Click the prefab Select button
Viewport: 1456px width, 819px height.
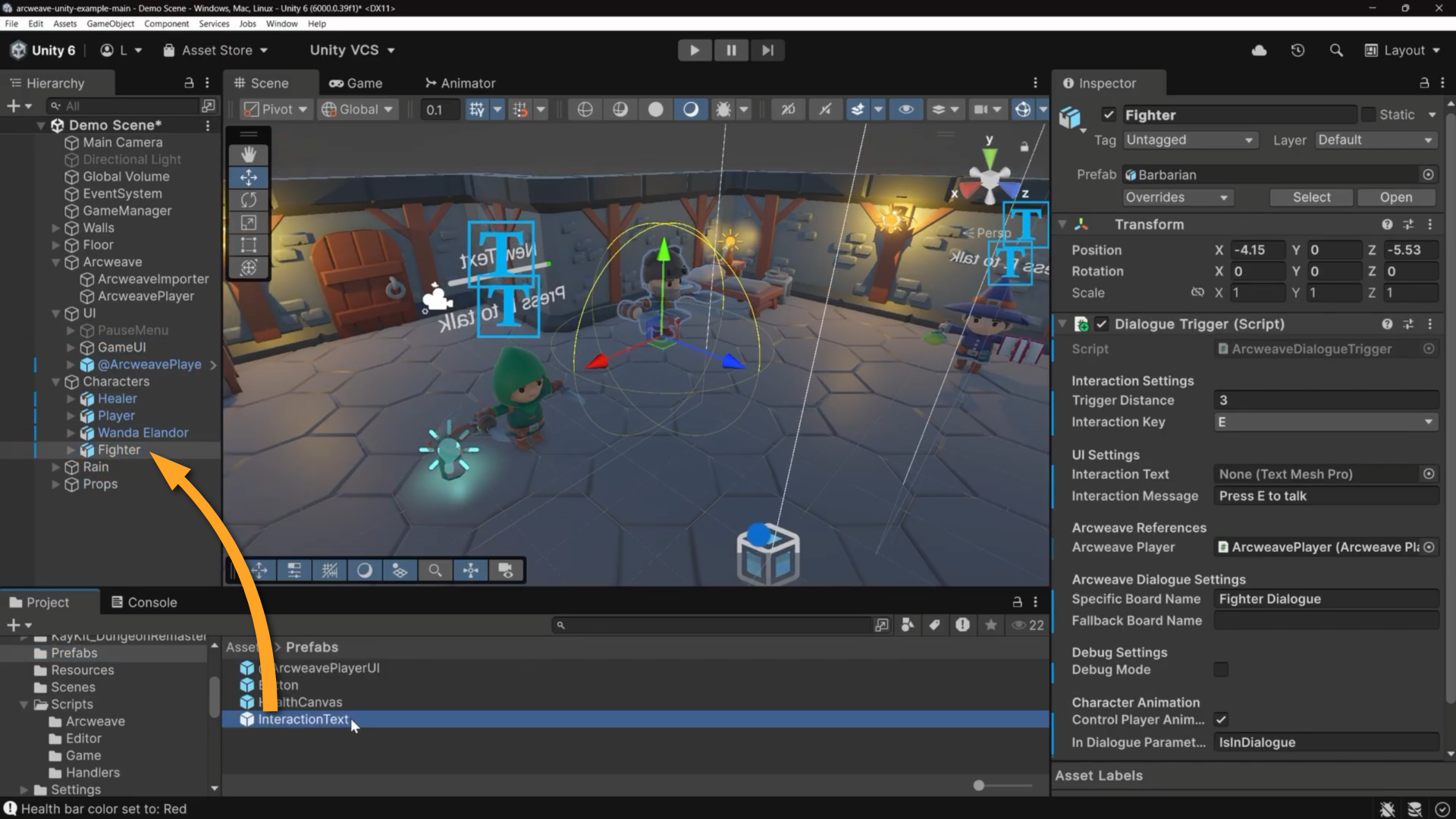[1311, 197]
